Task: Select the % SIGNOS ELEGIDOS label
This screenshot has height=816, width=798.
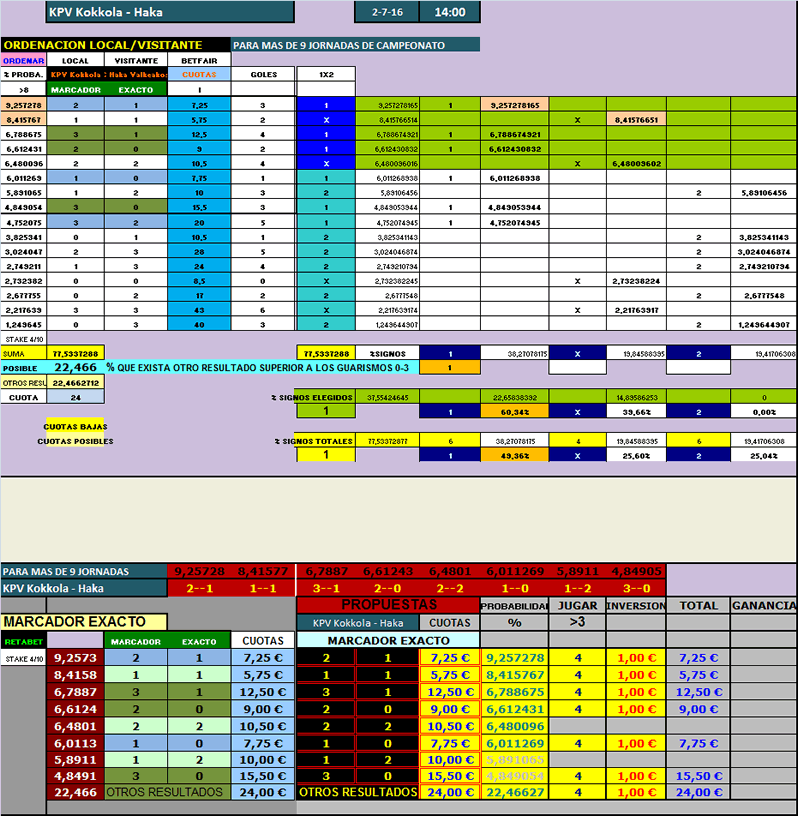Action: pos(312,398)
